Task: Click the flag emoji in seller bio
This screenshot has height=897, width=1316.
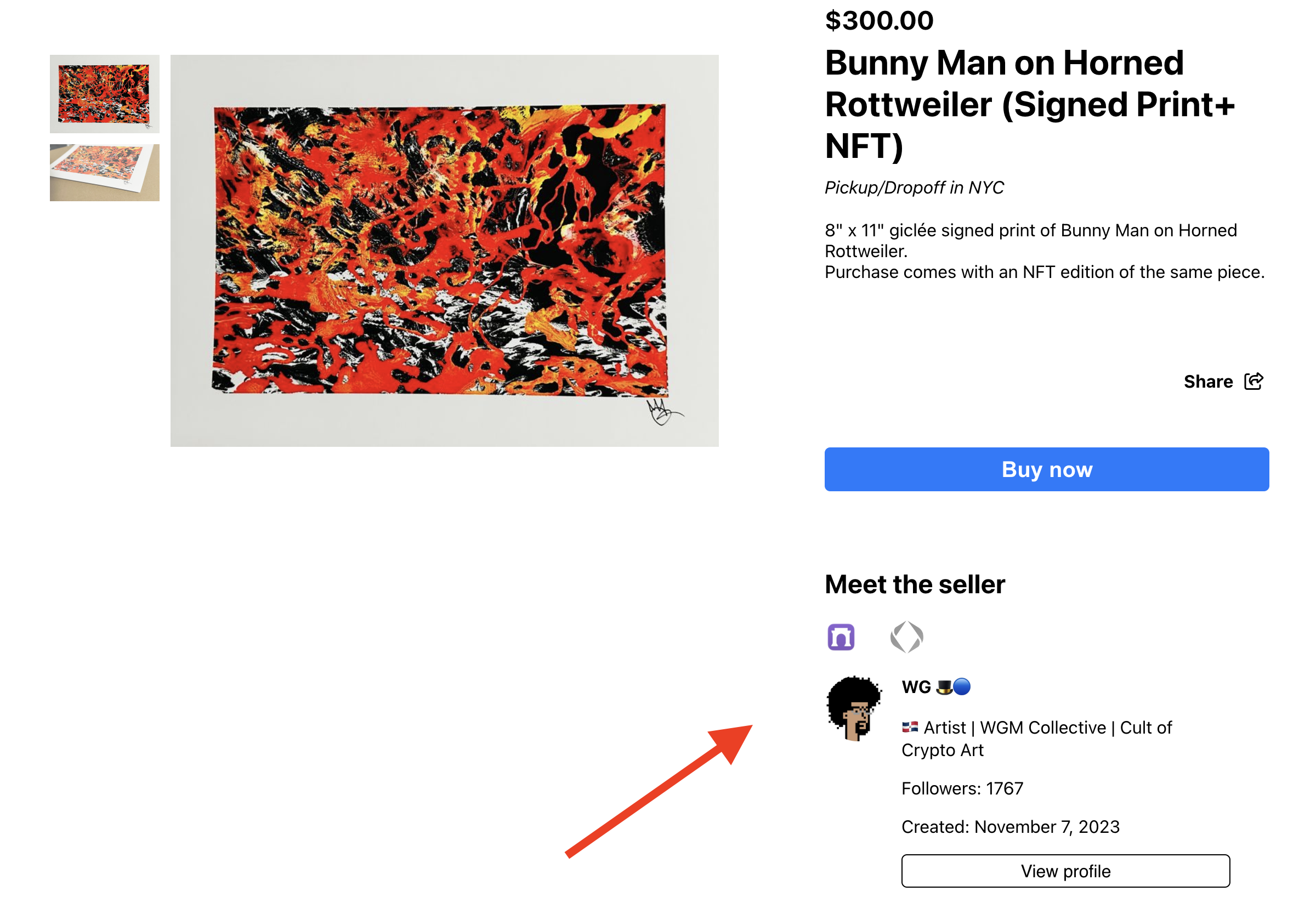Action: tap(910, 726)
